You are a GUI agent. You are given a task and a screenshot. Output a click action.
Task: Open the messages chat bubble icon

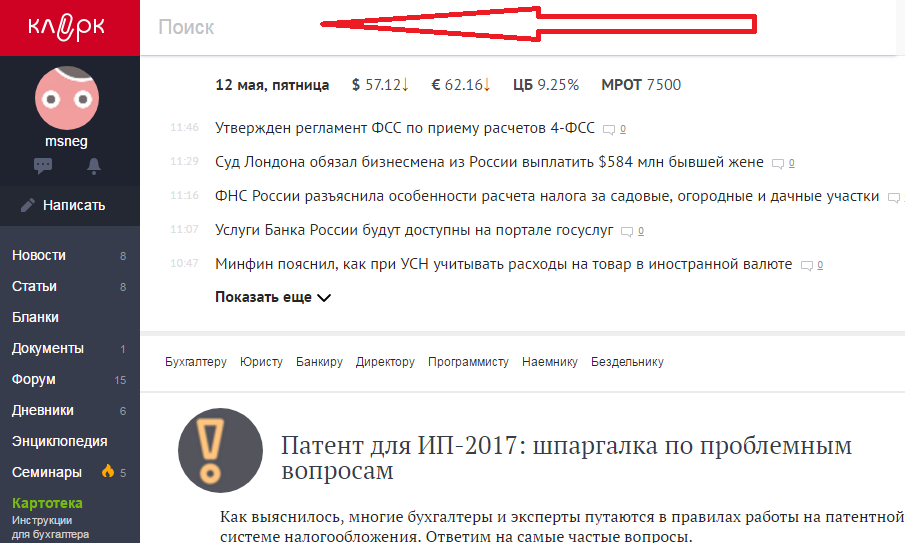pos(43,166)
